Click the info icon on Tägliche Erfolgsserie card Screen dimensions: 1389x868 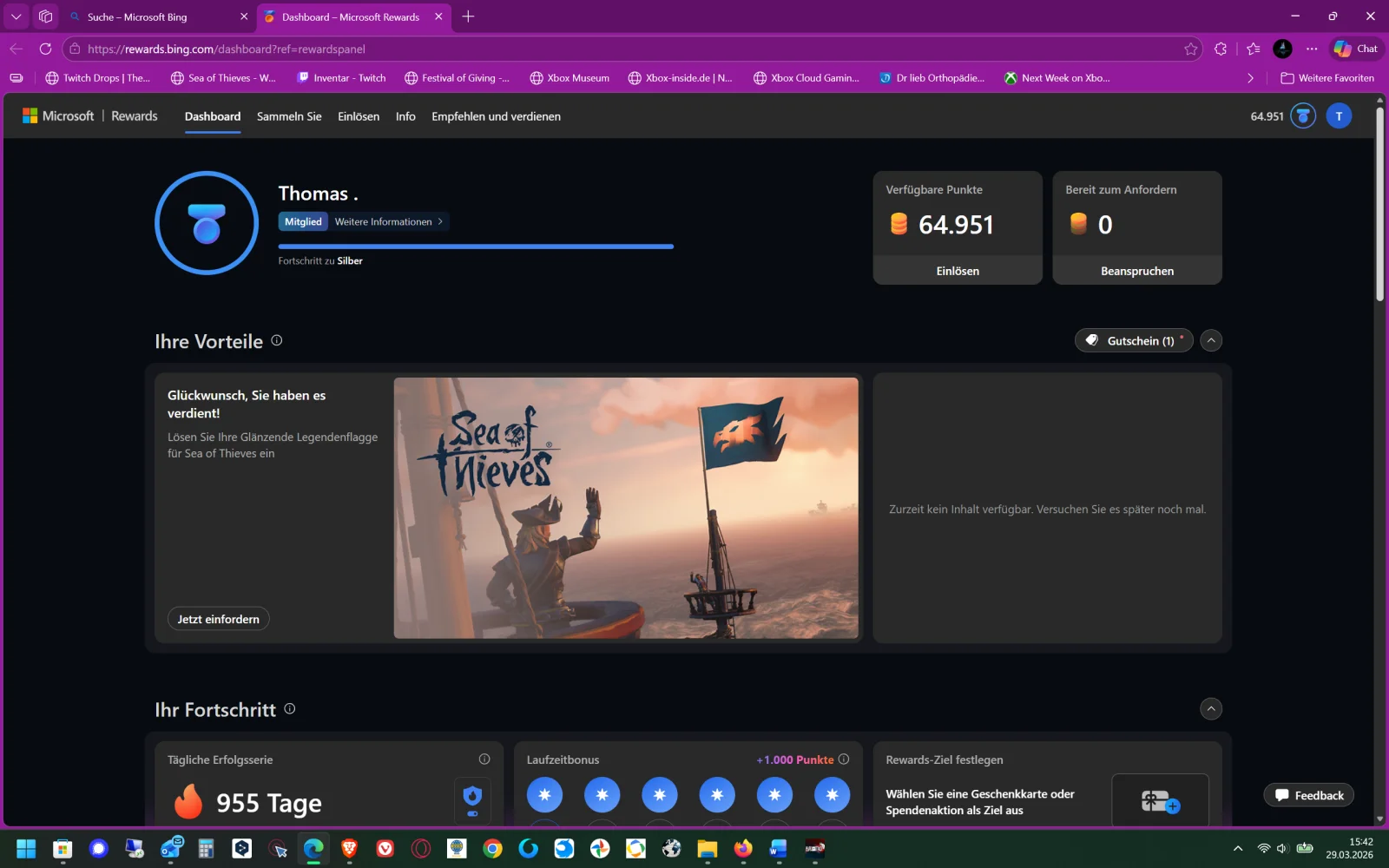[484, 759]
